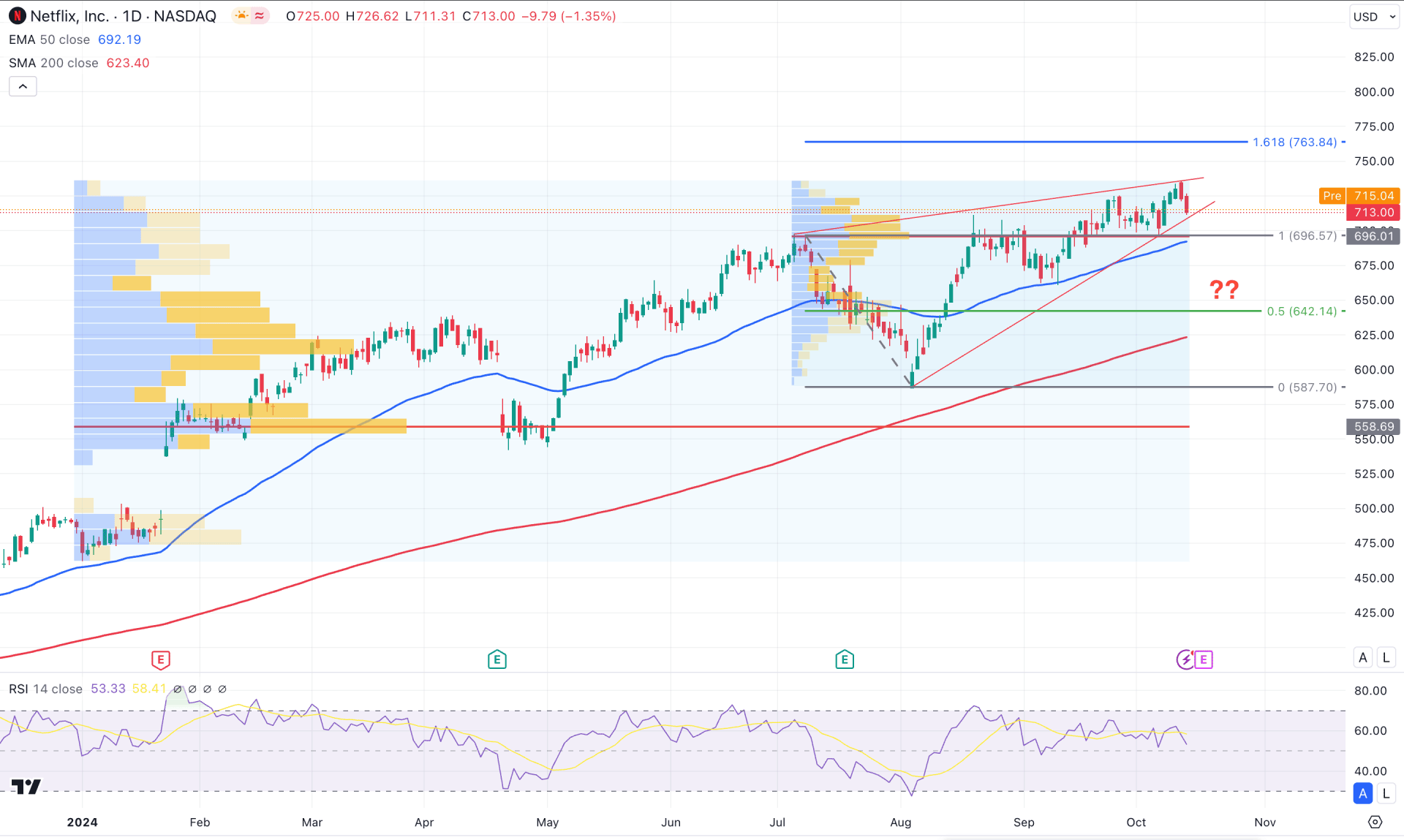Select the RSI 14 close legend
Viewport: 1404px width, 840px height.
click(x=45, y=689)
